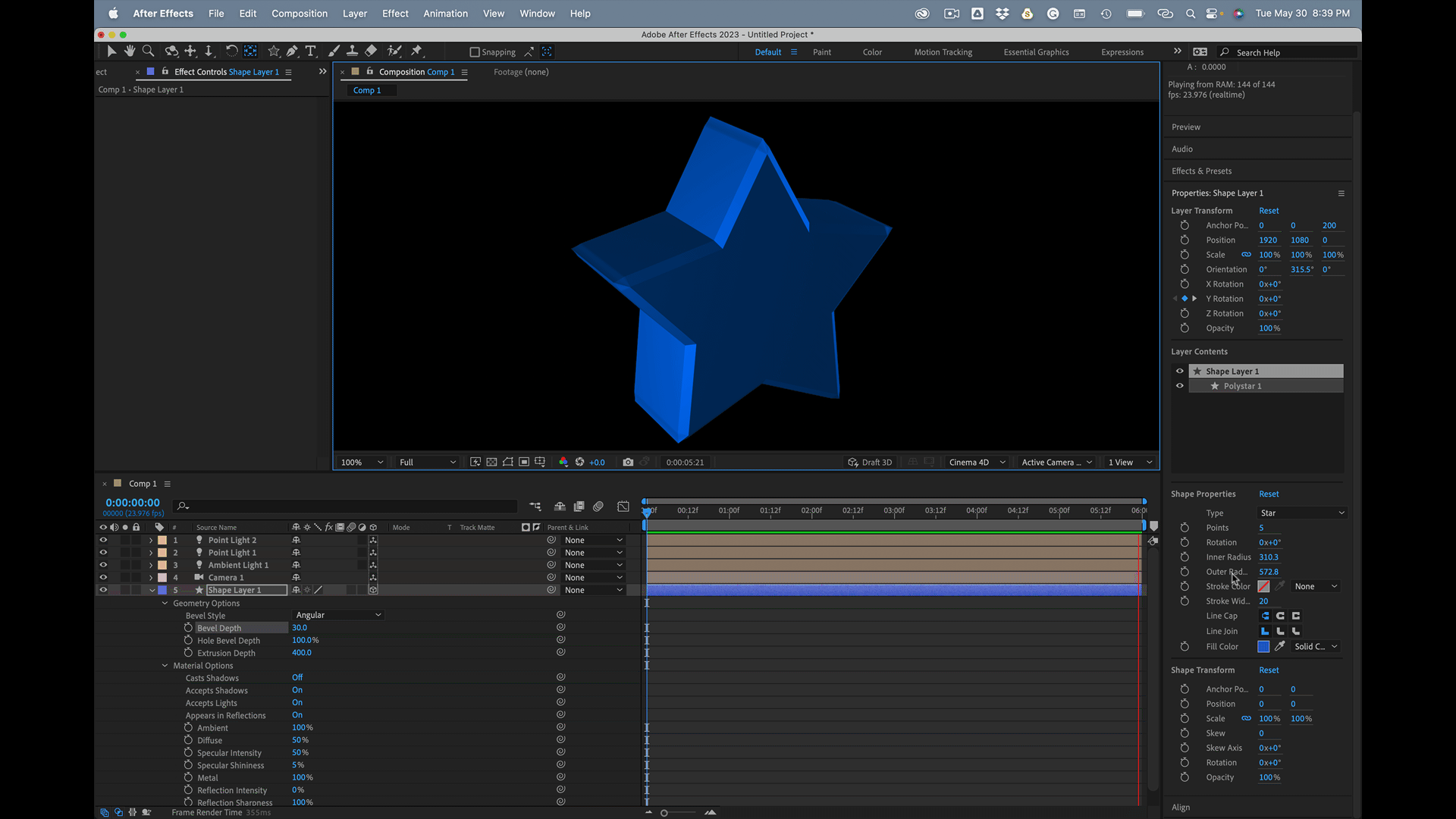Select the Rotation tool
The width and height of the screenshot is (1456, 819).
tap(231, 51)
